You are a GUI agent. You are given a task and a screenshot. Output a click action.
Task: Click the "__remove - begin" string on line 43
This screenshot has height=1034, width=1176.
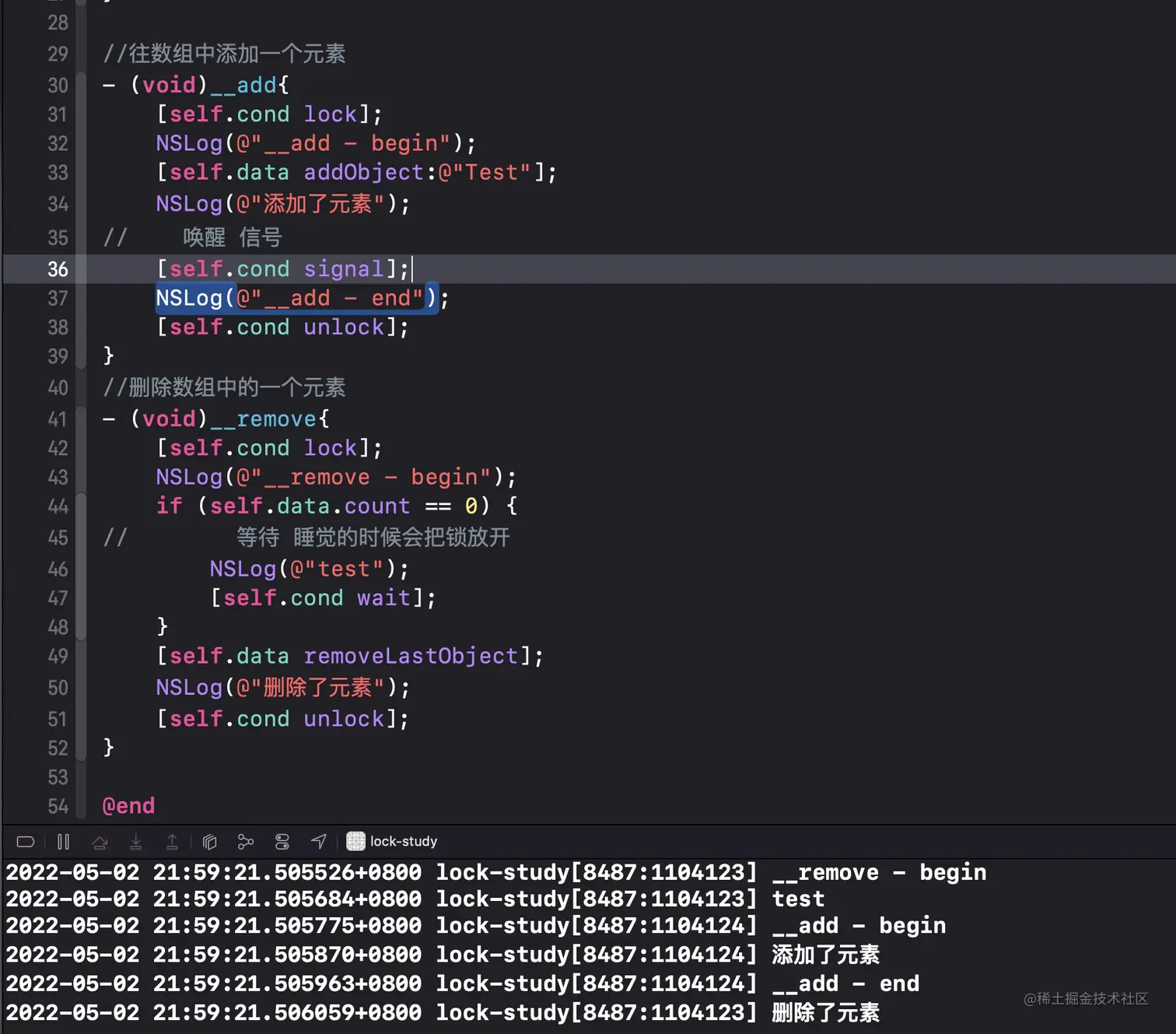pyautogui.click(x=364, y=477)
